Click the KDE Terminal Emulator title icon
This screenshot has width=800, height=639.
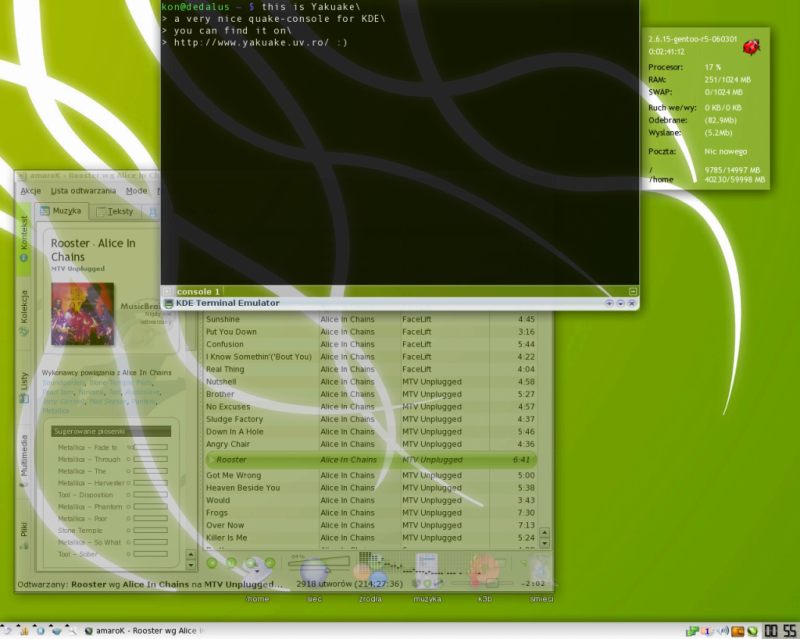[169, 303]
